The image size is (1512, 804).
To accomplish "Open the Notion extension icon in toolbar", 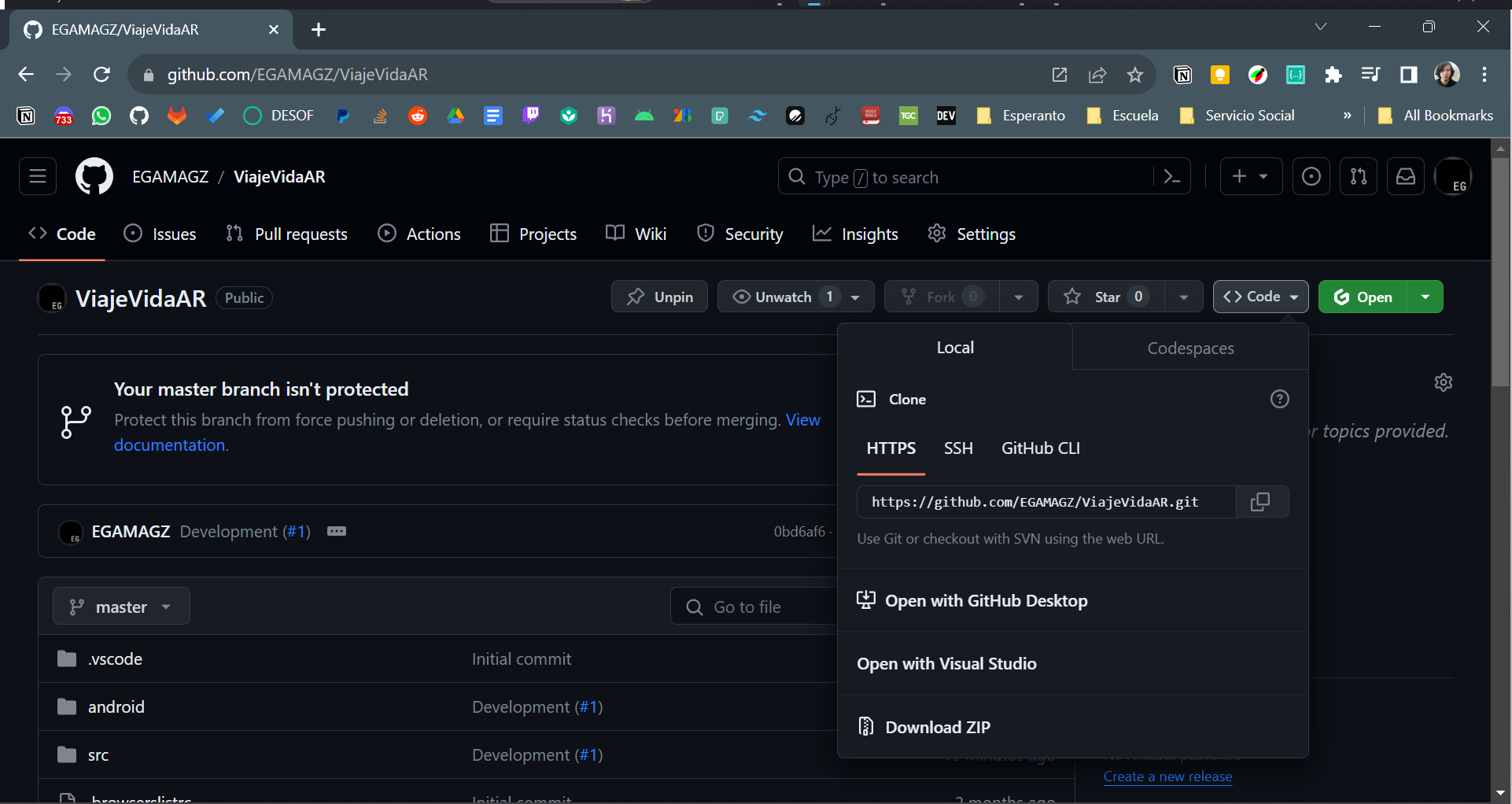I will click(1182, 75).
